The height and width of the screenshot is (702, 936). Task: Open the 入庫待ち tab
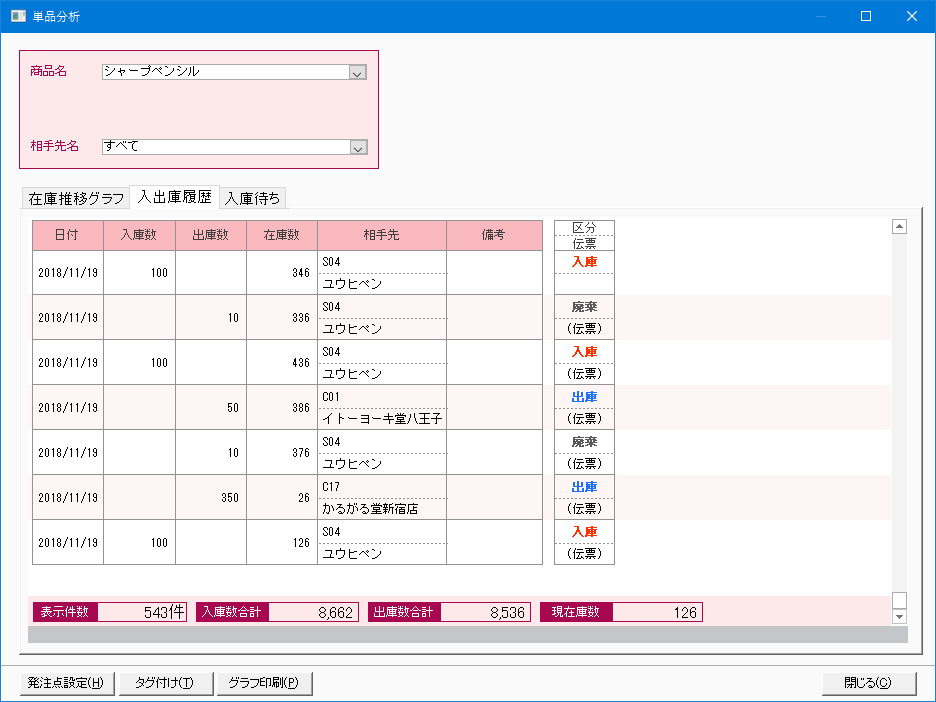click(x=253, y=197)
